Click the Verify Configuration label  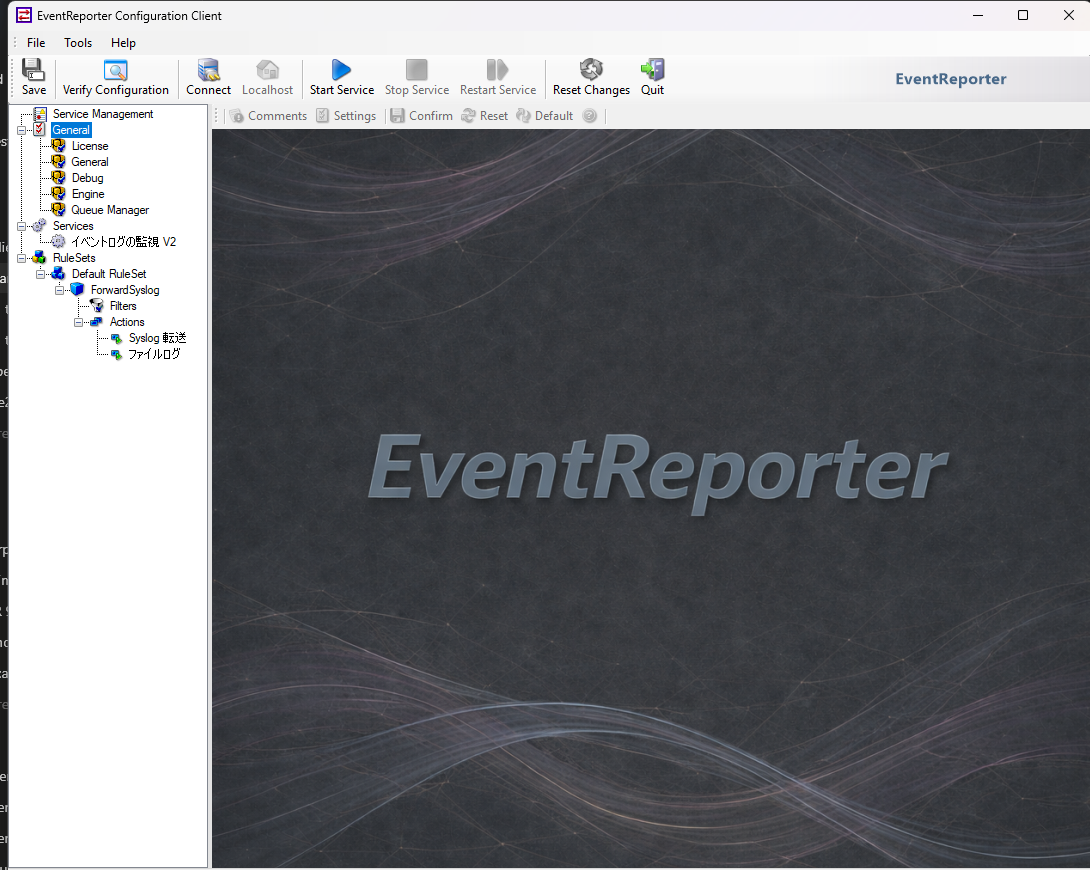115,90
